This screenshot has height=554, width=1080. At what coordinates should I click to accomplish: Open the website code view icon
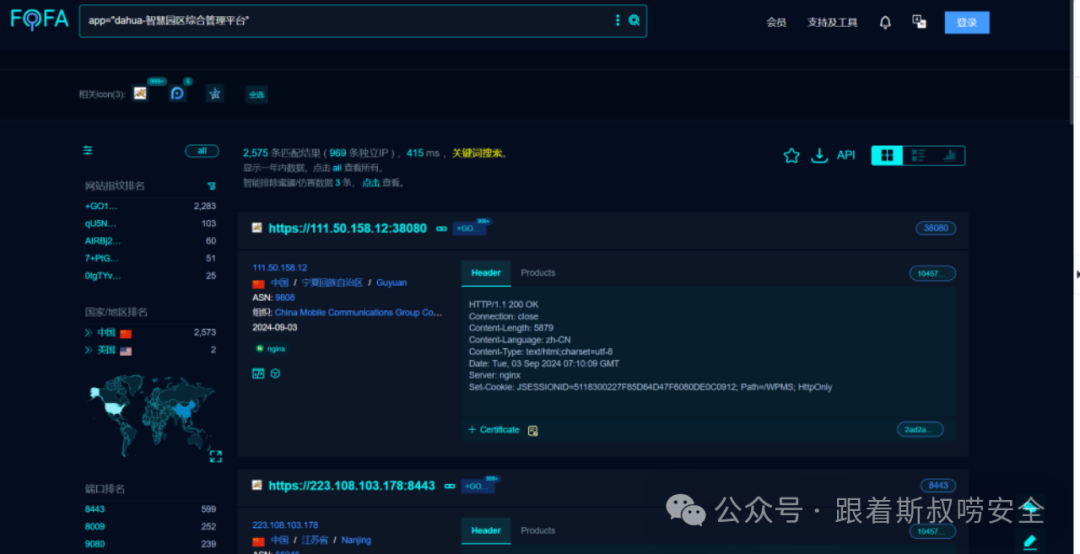pyautogui.click(x=258, y=373)
